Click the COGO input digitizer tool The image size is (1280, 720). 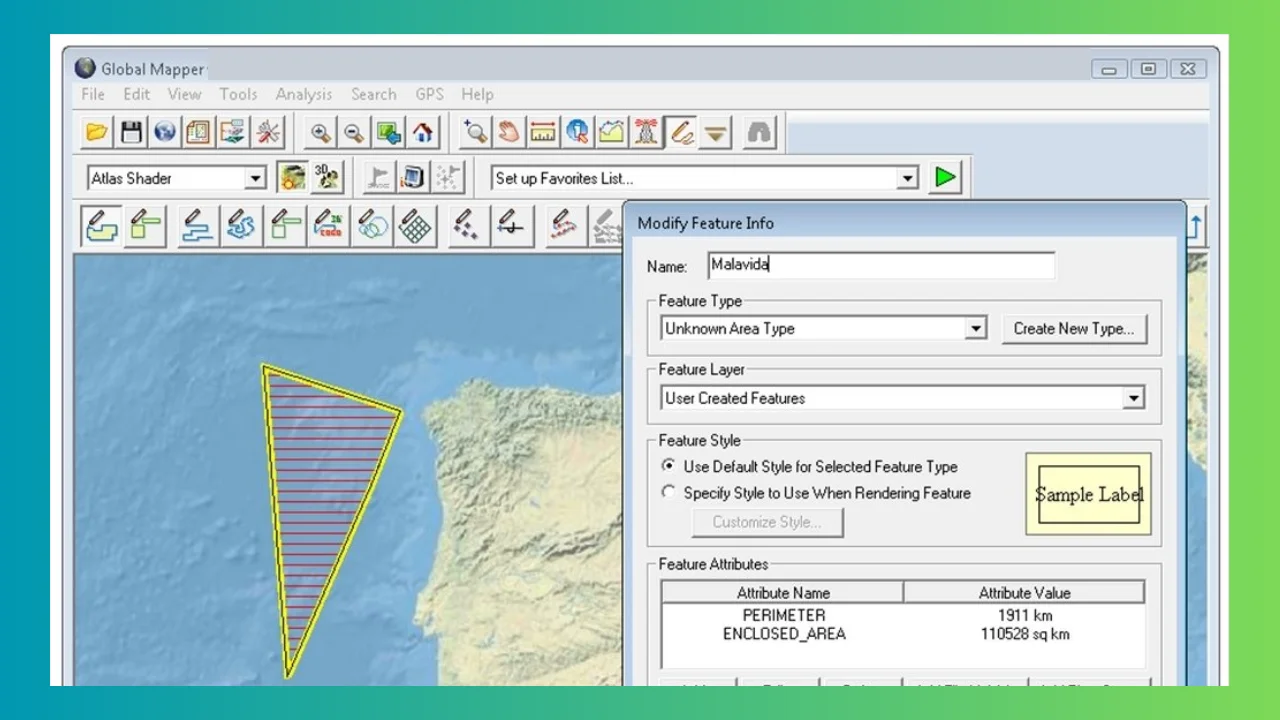[329, 225]
